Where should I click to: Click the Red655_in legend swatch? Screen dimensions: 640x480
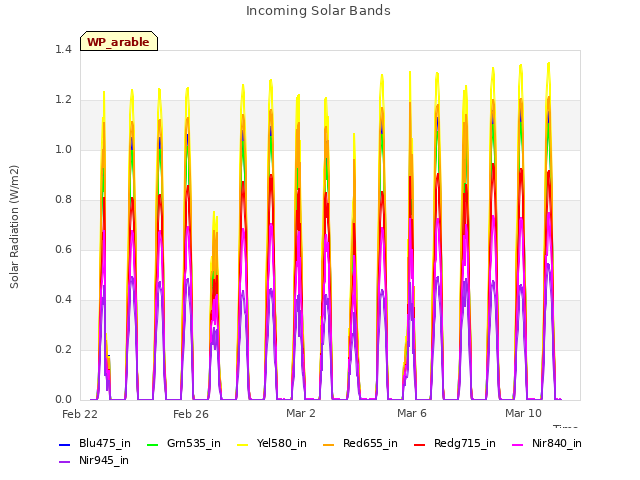329,444
